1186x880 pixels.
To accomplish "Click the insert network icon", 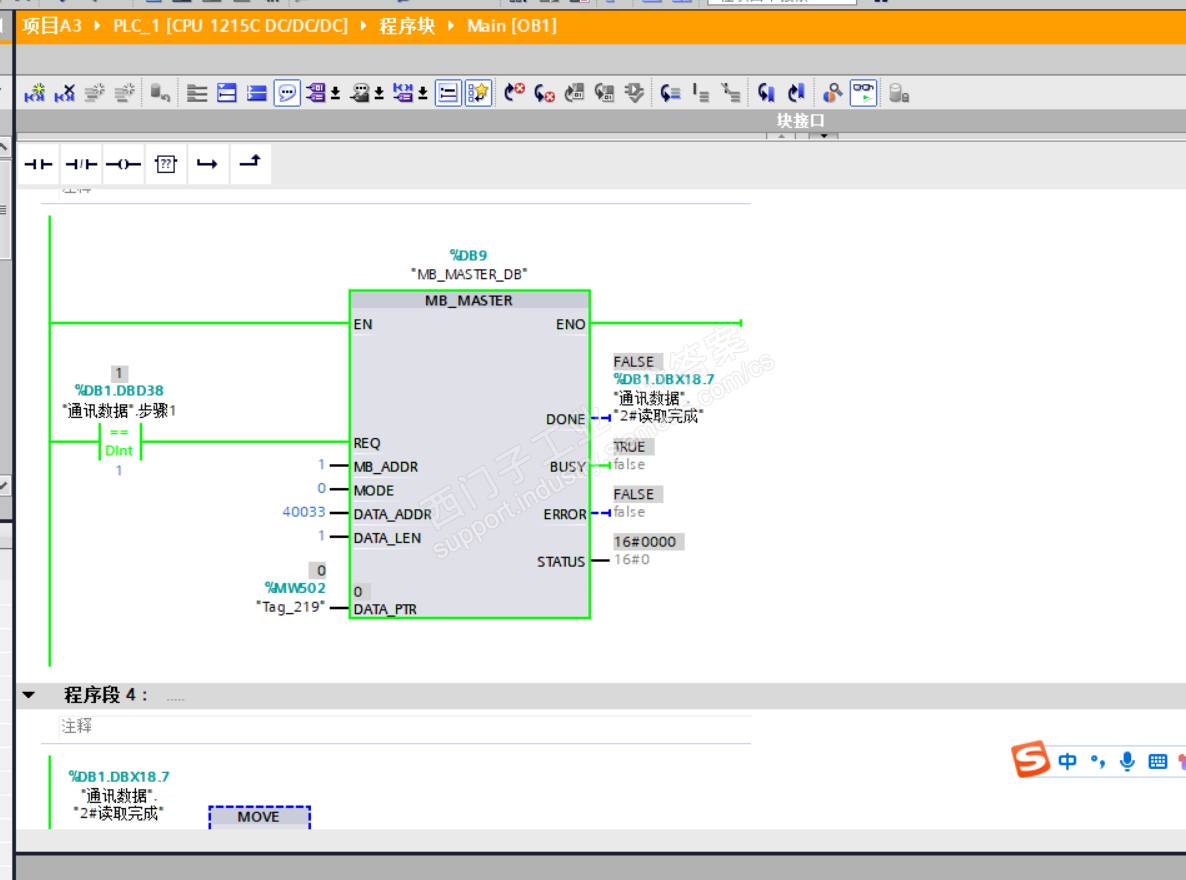I will click(x=35, y=93).
